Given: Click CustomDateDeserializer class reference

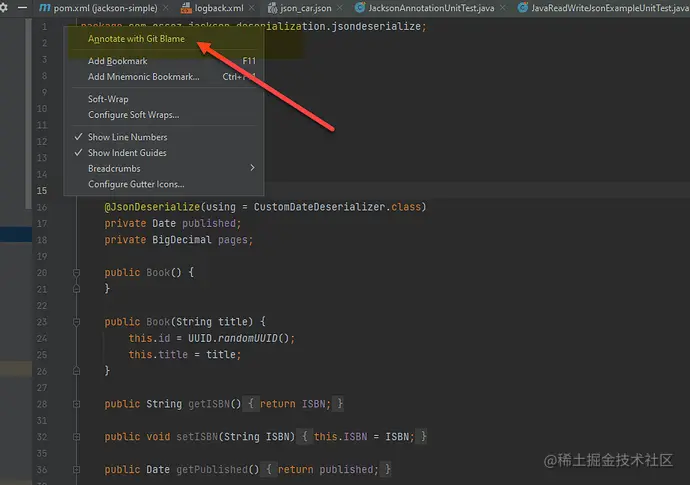Looking at the screenshot, I should [x=319, y=207].
